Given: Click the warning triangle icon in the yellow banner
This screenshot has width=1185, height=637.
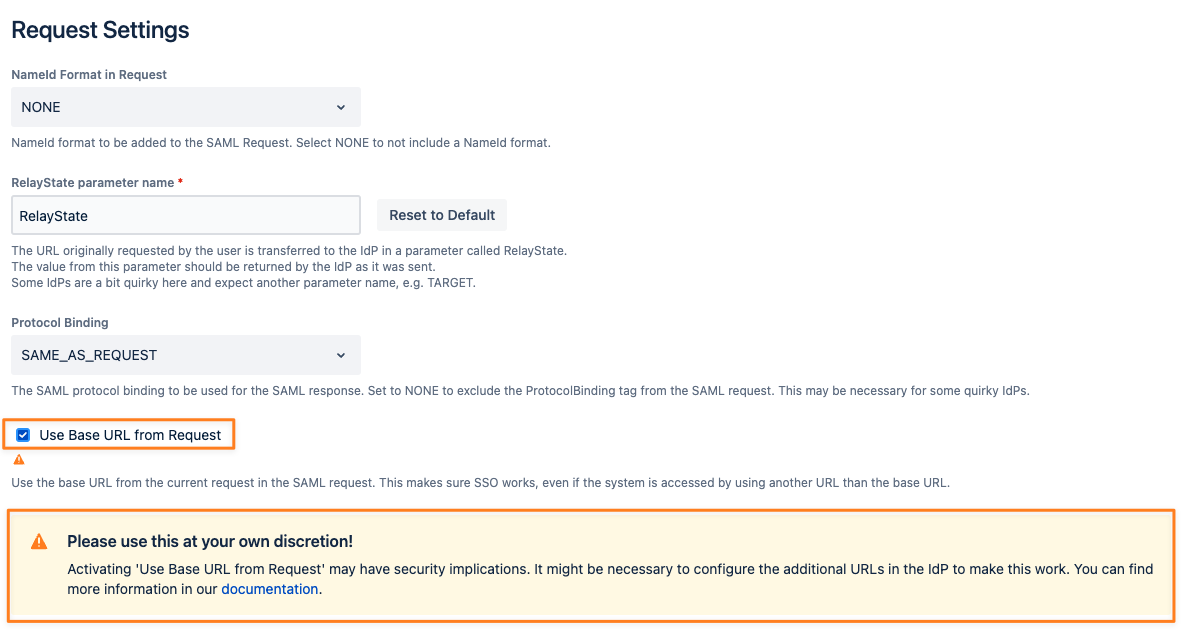Looking at the screenshot, I should coord(39,542).
